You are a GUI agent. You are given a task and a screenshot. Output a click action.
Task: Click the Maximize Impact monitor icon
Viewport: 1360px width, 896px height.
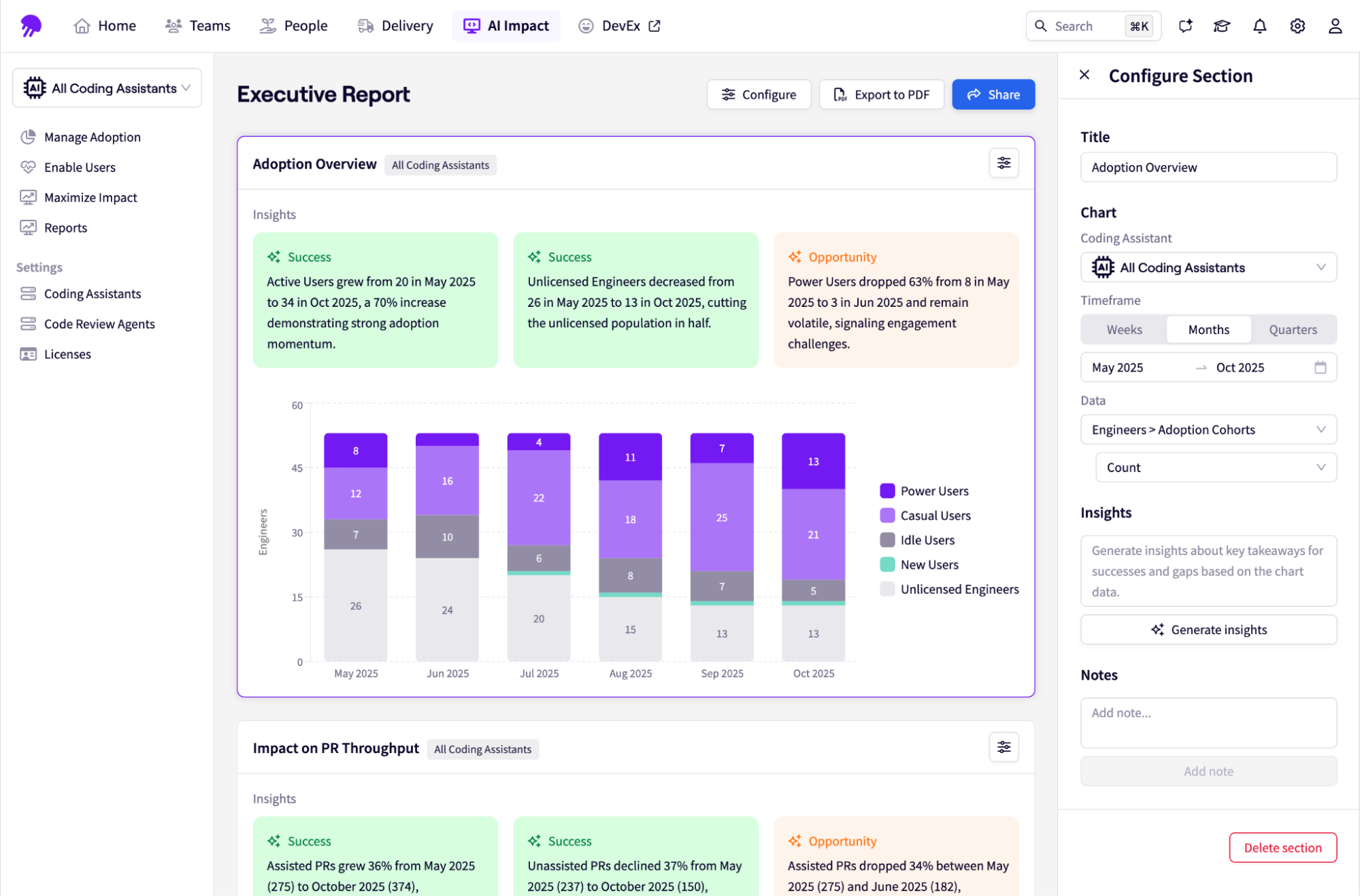(28, 197)
